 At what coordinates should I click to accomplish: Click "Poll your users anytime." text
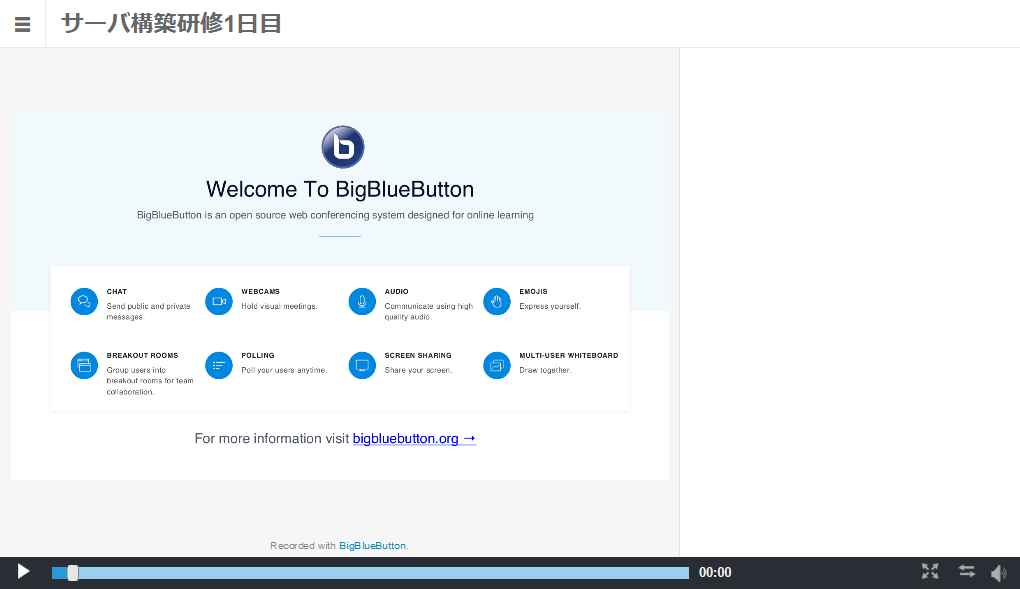(x=284, y=370)
